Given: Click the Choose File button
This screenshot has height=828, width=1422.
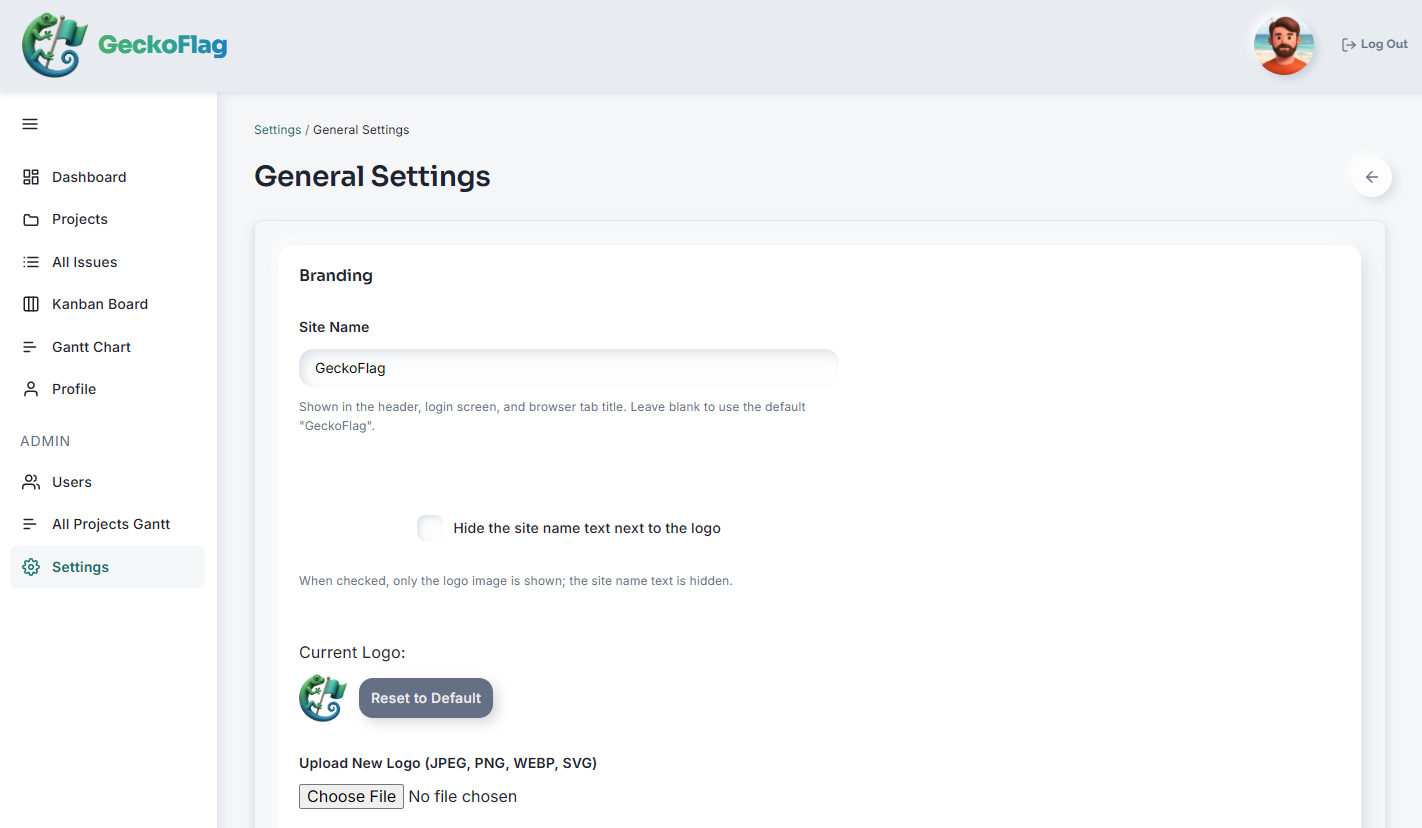Looking at the screenshot, I should pyautogui.click(x=351, y=796).
